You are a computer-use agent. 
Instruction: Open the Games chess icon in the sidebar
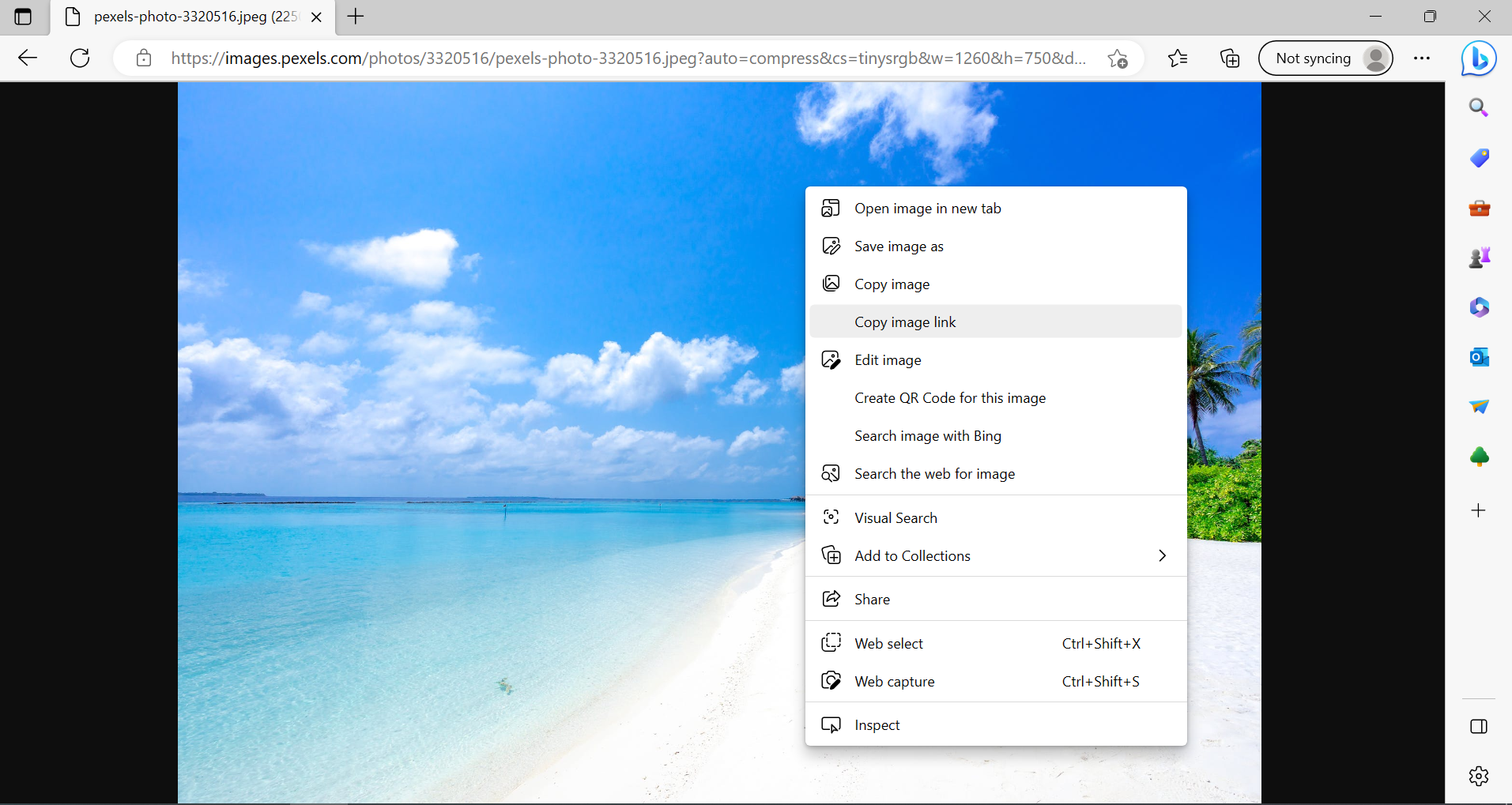click(1479, 258)
